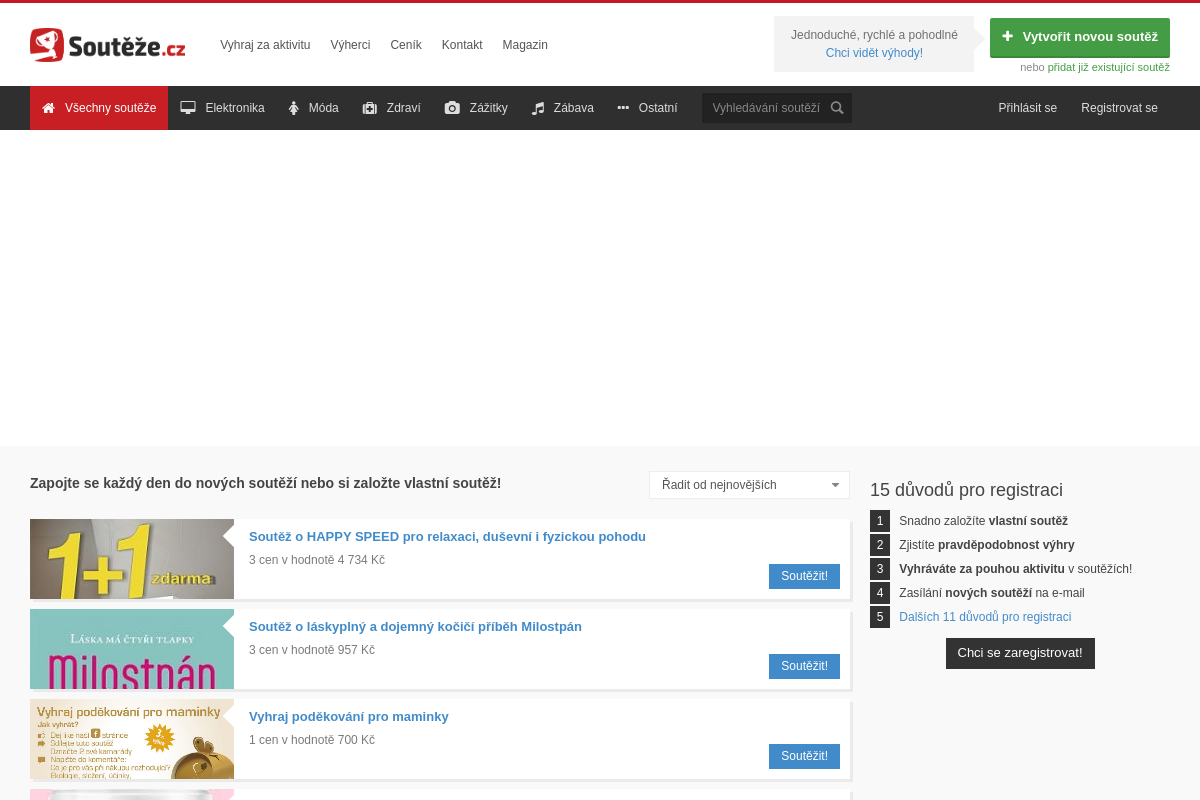
Task: Open the Výherci page
Action: tap(350, 45)
